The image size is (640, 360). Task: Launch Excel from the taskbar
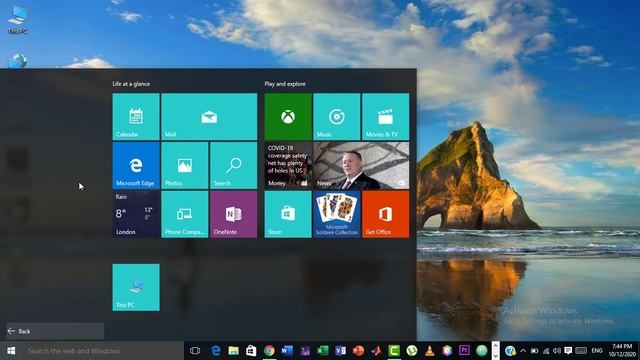coord(322,351)
